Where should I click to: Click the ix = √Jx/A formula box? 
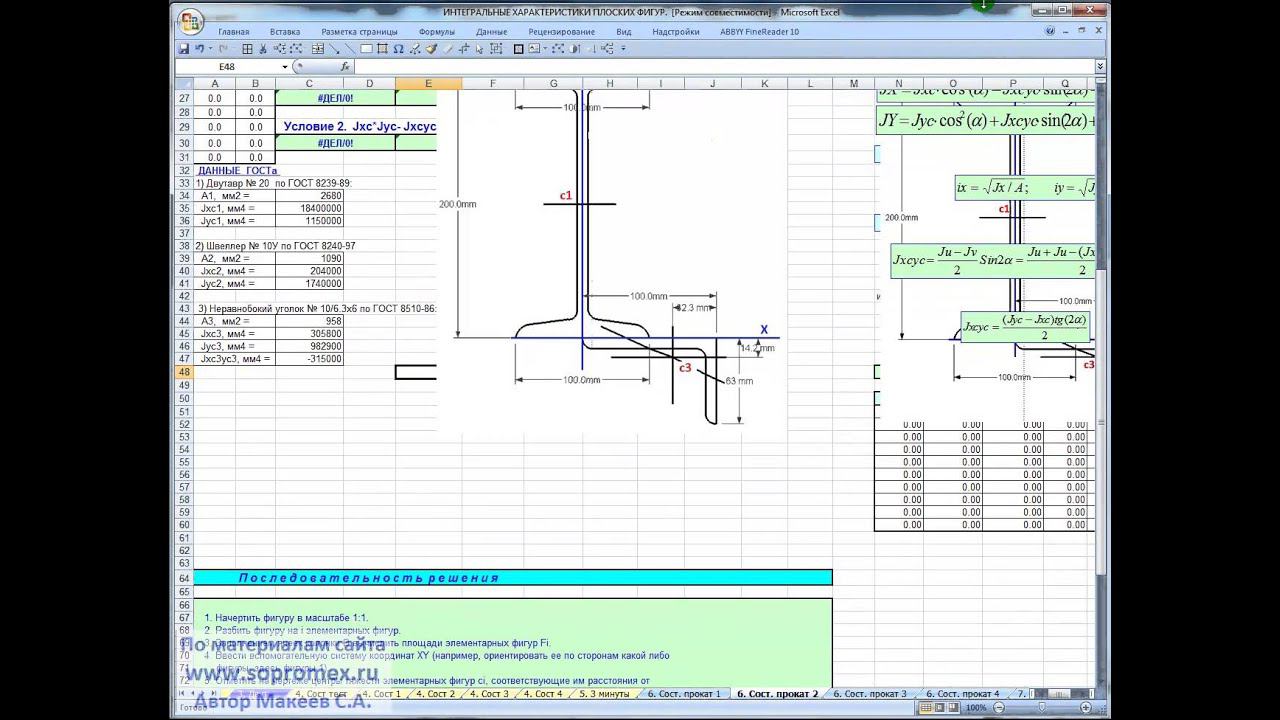coord(1025,187)
